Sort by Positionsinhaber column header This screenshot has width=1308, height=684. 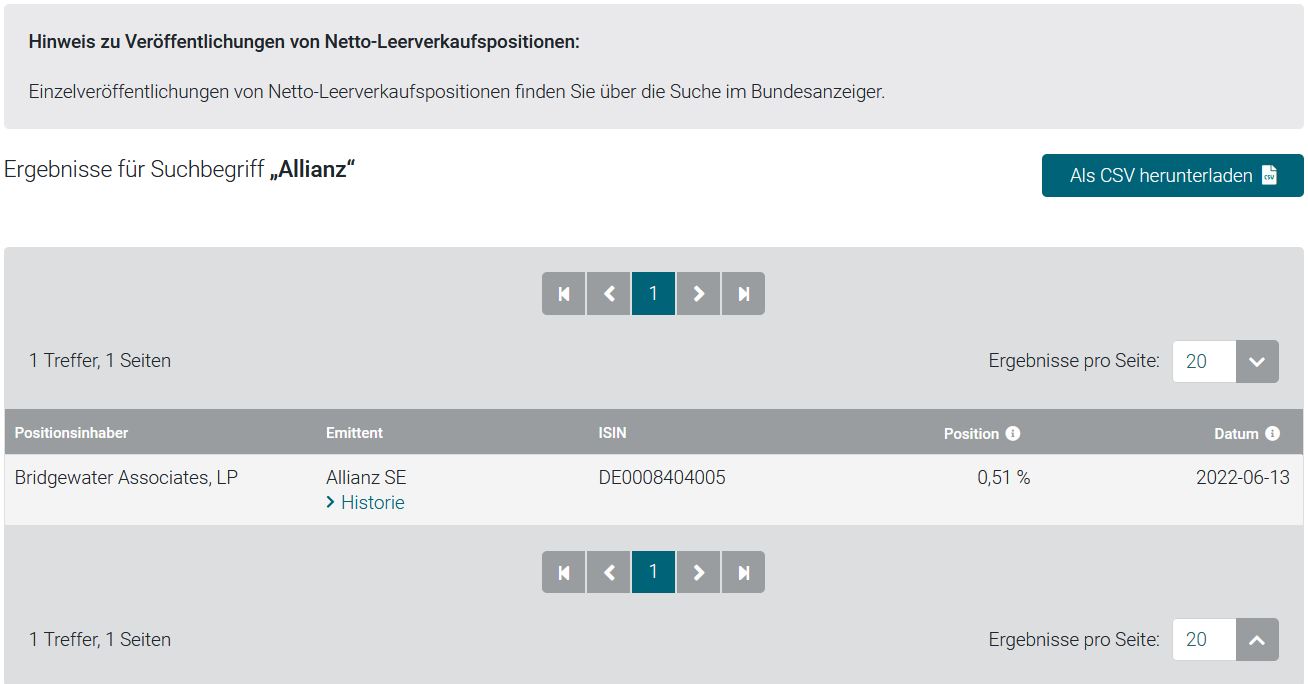tap(71, 433)
